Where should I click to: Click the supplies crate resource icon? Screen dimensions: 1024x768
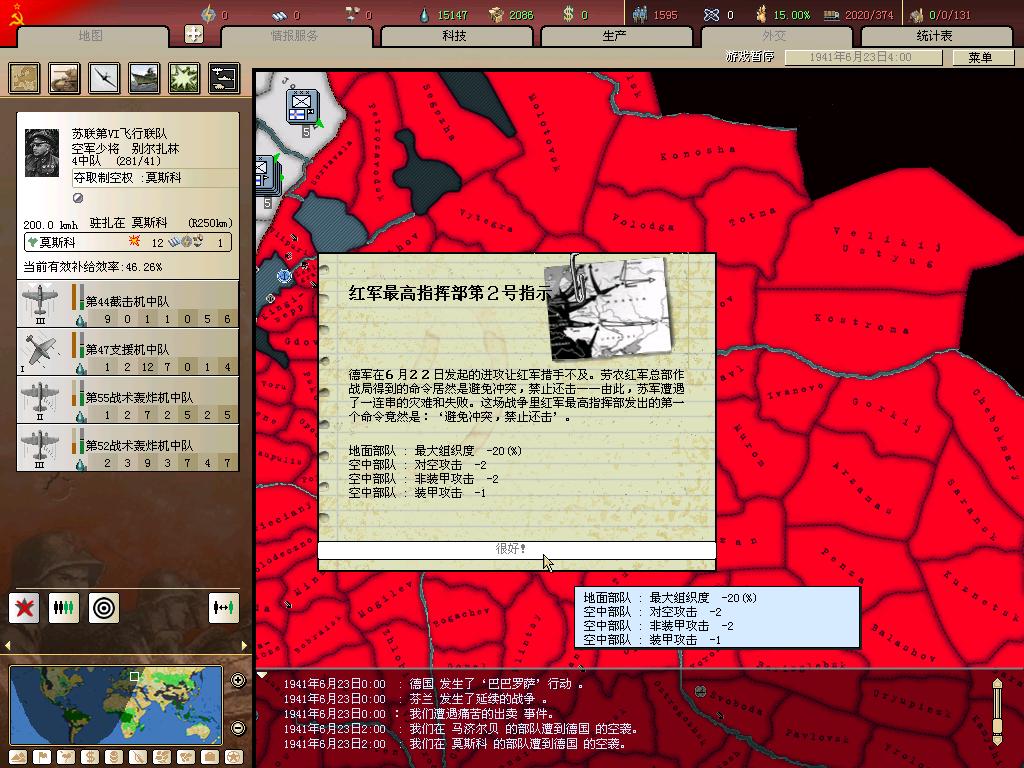[x=497, y=14]
